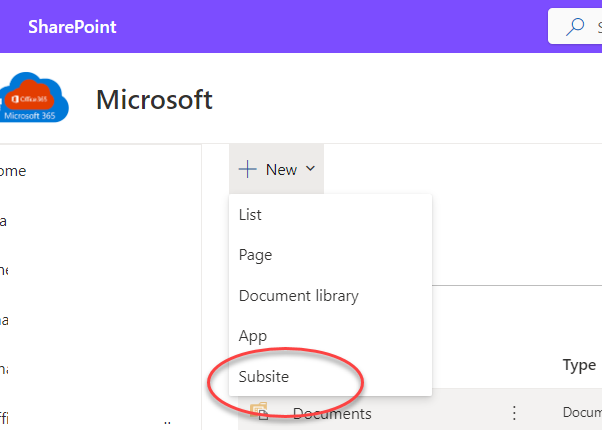Screen dimensions: 602x430
Task: Go to Home in left navigation
Action: (13, 171)
